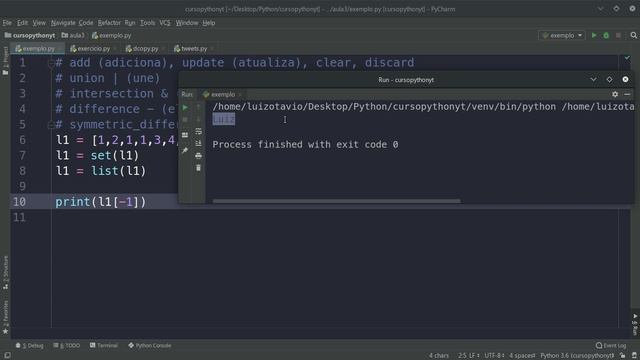Toggle the read-only lock icon in status bar
Screen dimensions: 640x360
622,356
